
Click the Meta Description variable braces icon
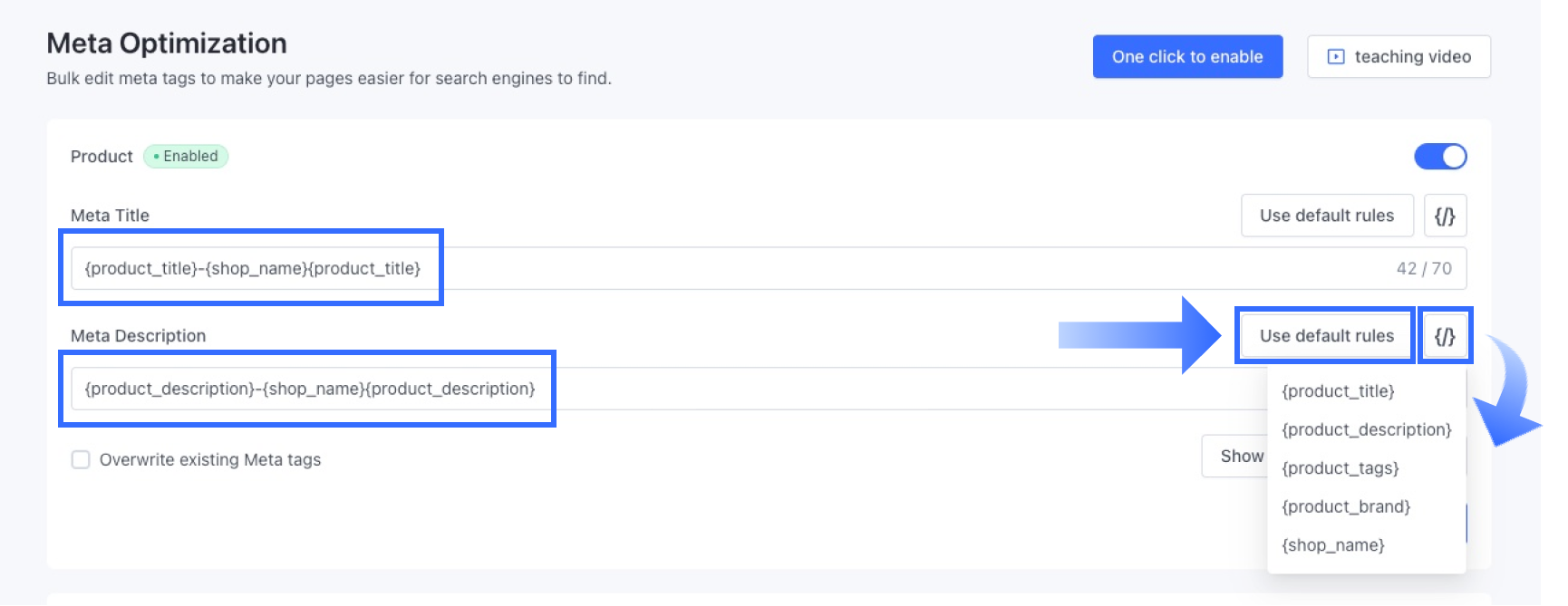tap(1445, 336)
